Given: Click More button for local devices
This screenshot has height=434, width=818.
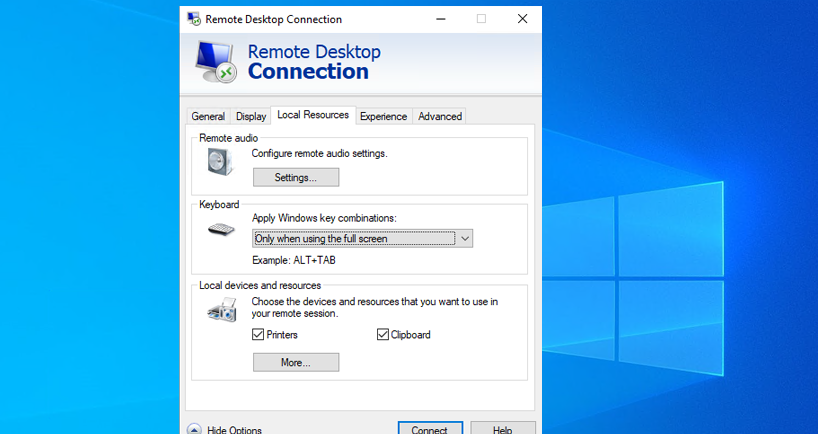Looking at the screenshot, I should point(296,363).
